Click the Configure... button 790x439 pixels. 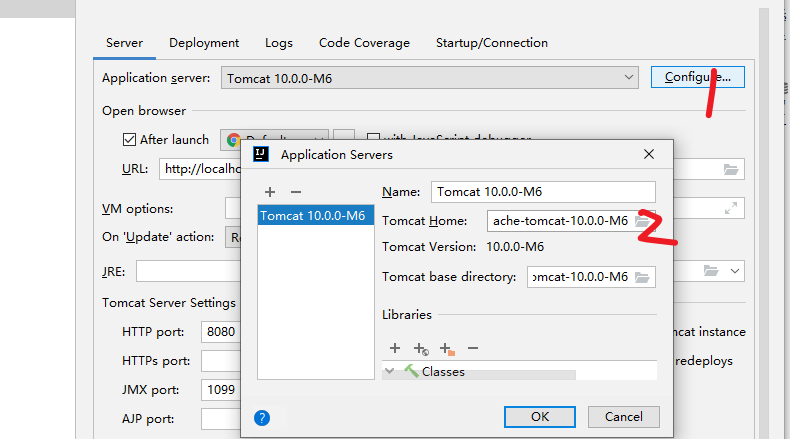coord(697,77)
